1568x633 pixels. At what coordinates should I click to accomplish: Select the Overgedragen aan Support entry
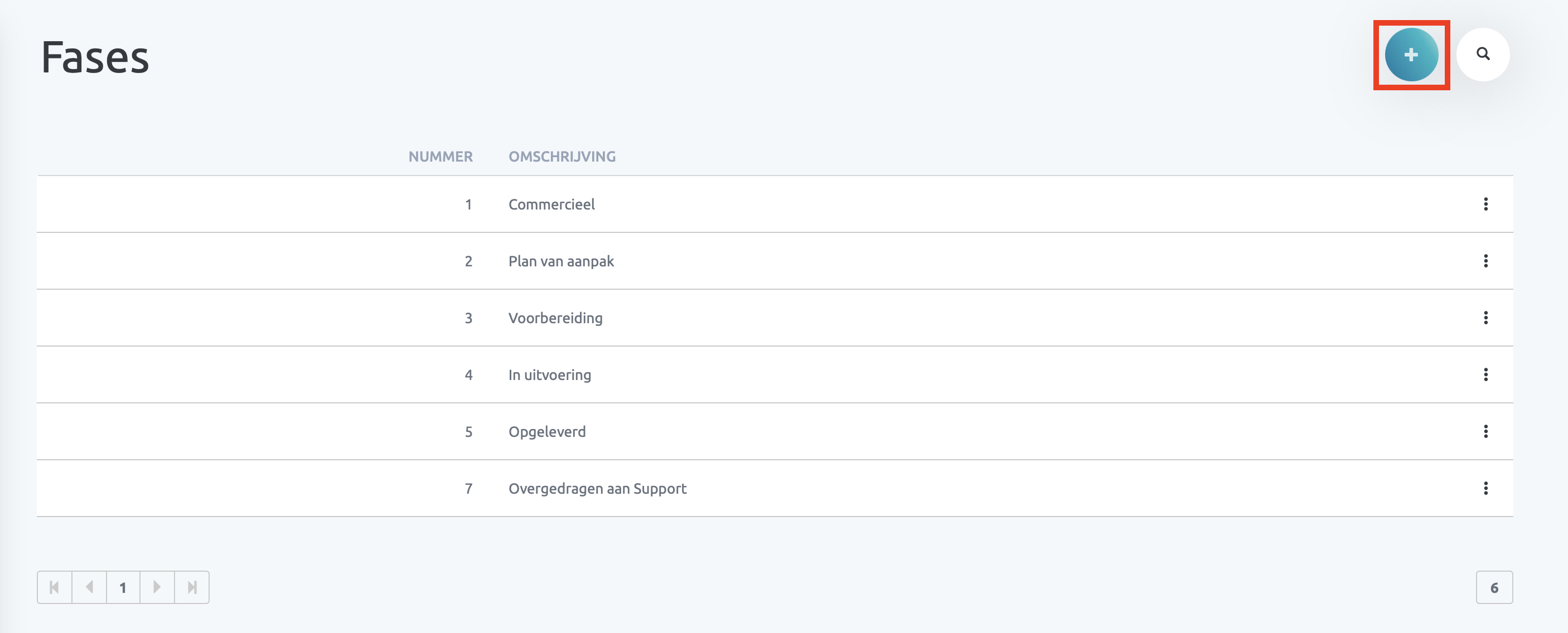597,488
